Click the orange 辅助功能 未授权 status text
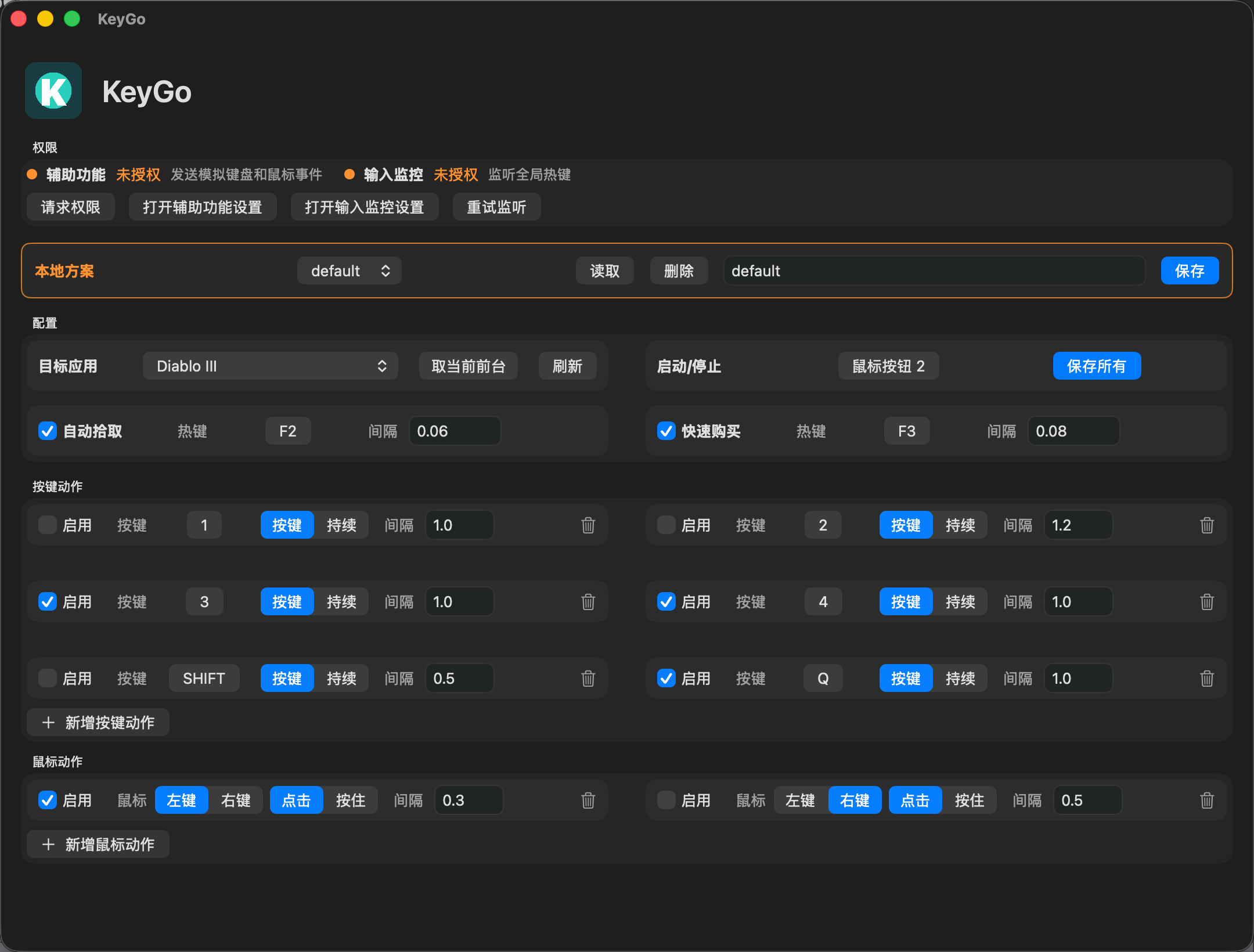1254x952 pixels. (138, 175)
